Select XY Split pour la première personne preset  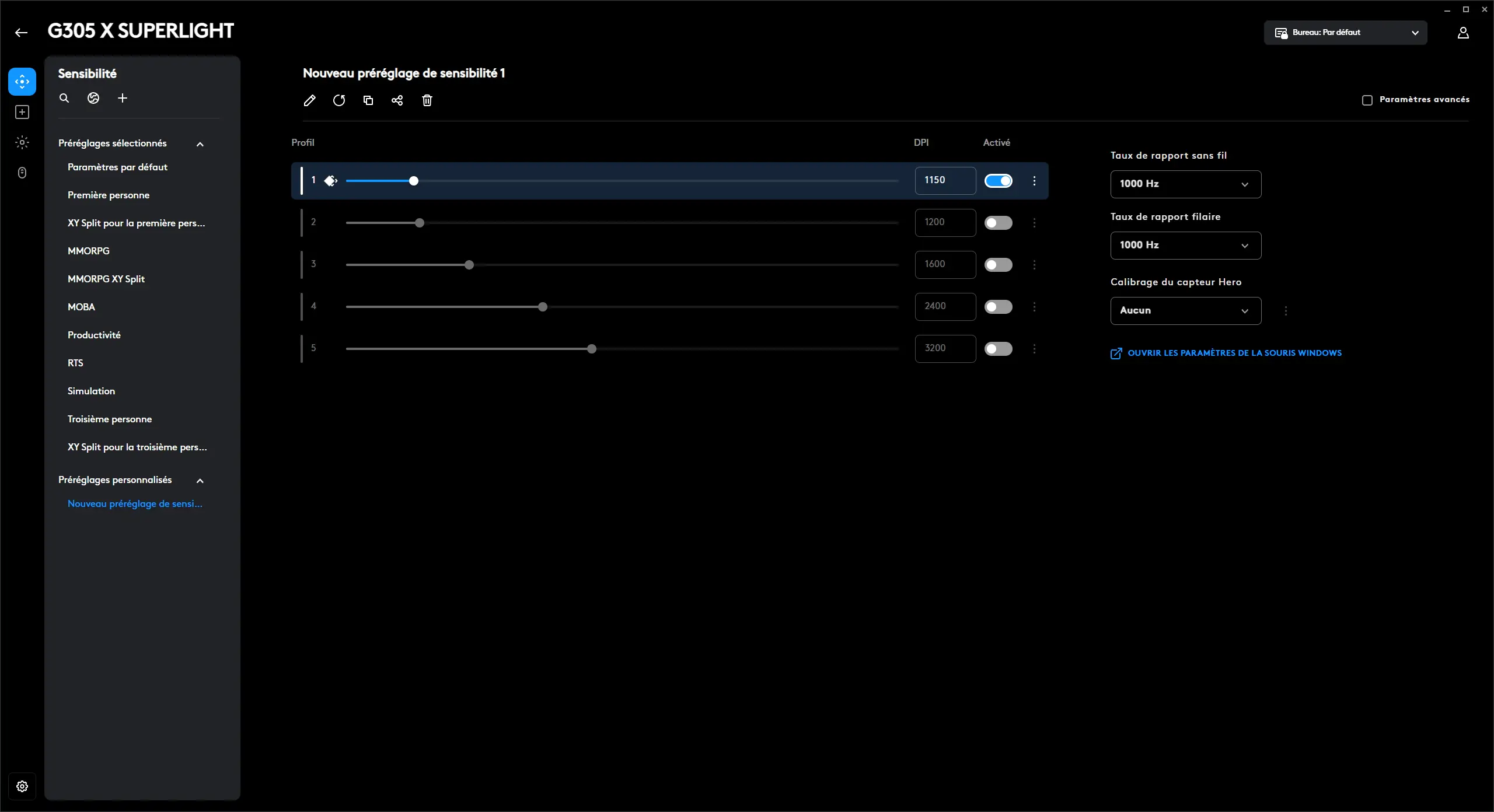point(137,223)
